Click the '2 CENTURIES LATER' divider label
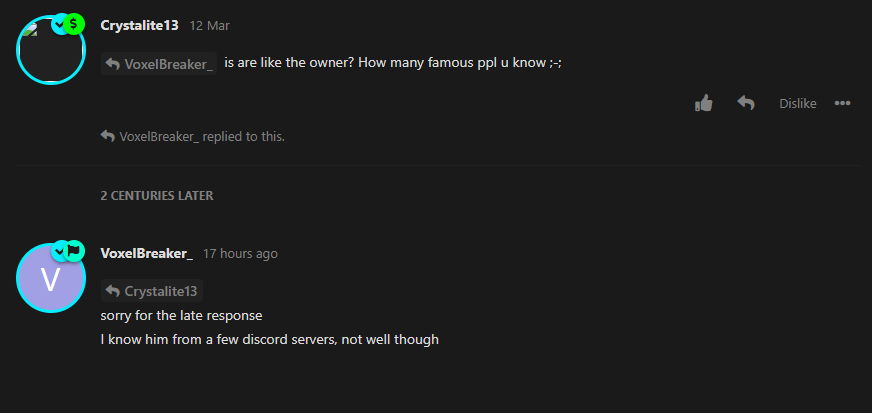The image size is (872, 413). [157, 196]
